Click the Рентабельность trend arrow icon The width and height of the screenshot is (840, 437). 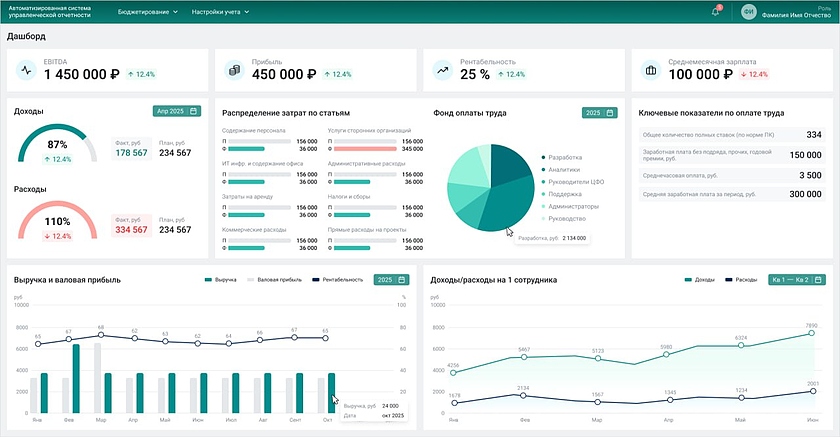[442, 70]
